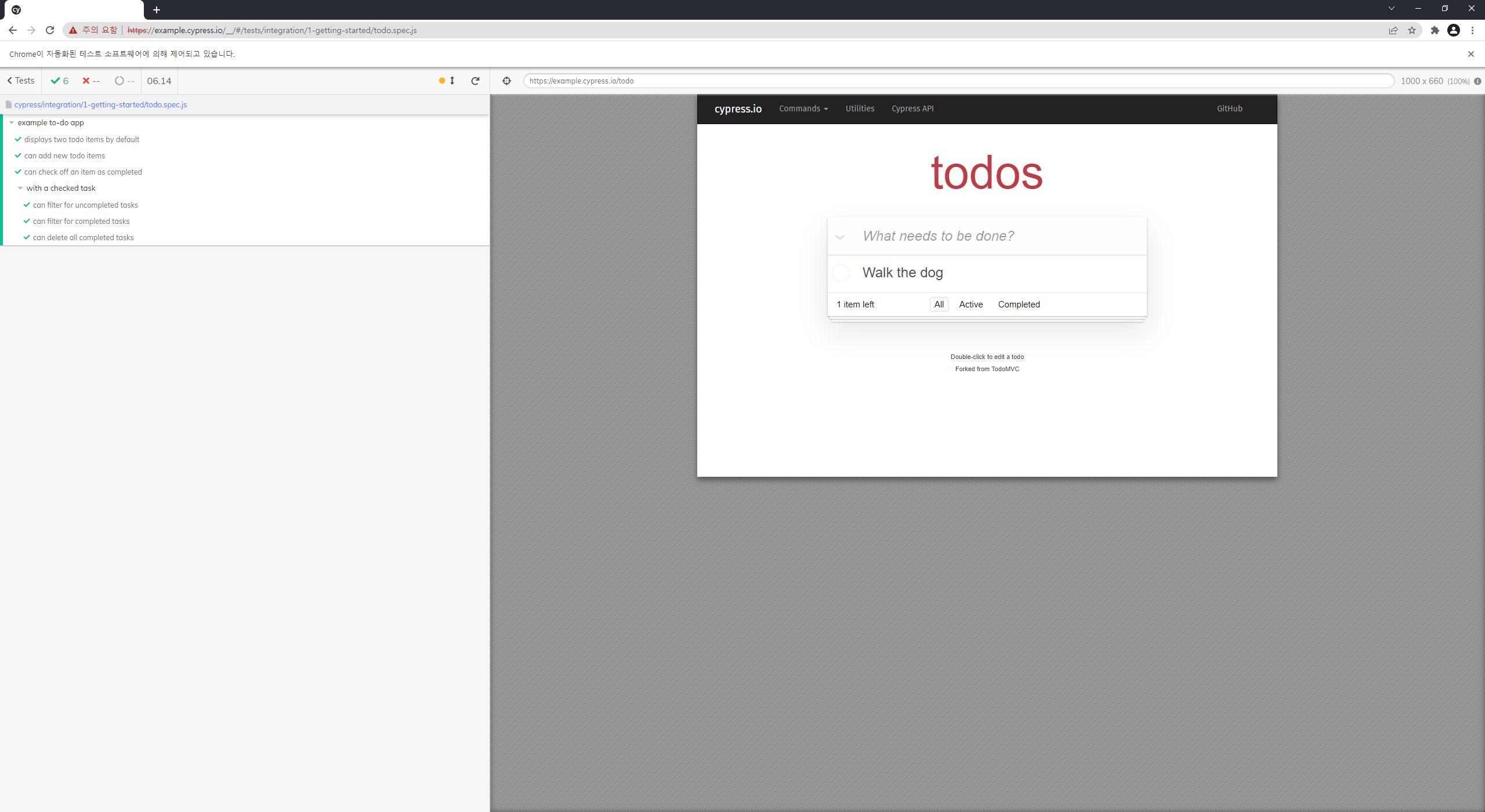This screenshot has width=1485, height=812.
Task: Click the viewport info icon
Action: coord(1477,81)
